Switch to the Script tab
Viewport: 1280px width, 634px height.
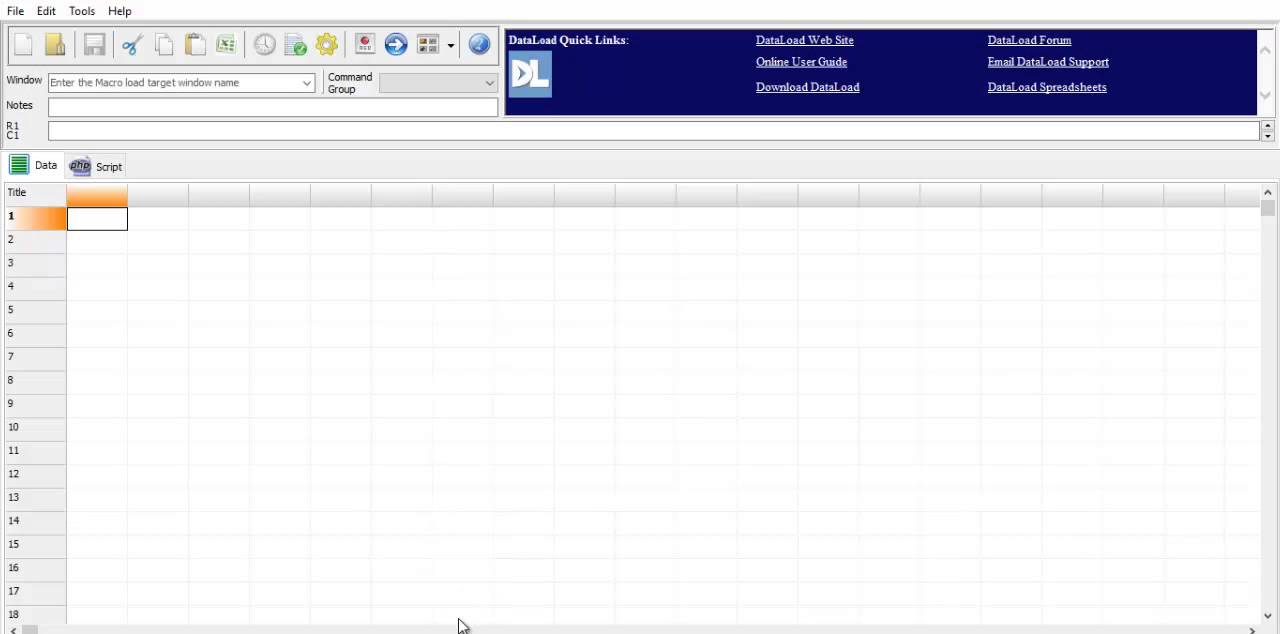click(x=96, y=166)
